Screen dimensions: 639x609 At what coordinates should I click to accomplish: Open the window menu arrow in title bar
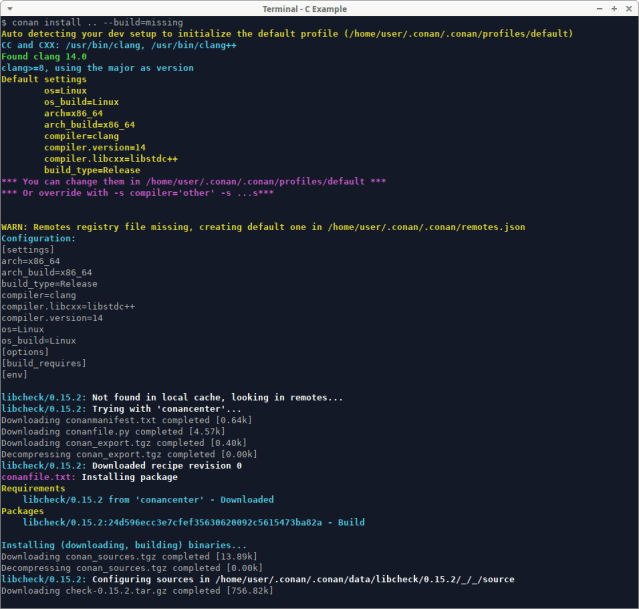point(10,9)
